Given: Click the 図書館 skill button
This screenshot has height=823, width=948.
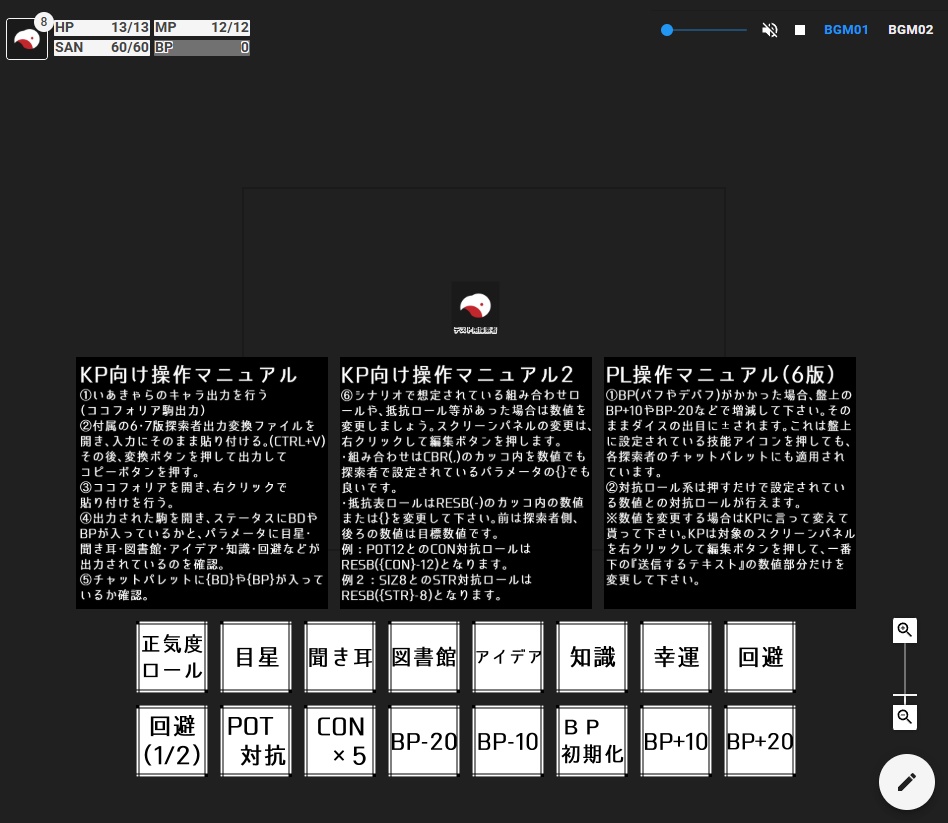Looking at the screenshot, I should (x=424, y=657).
